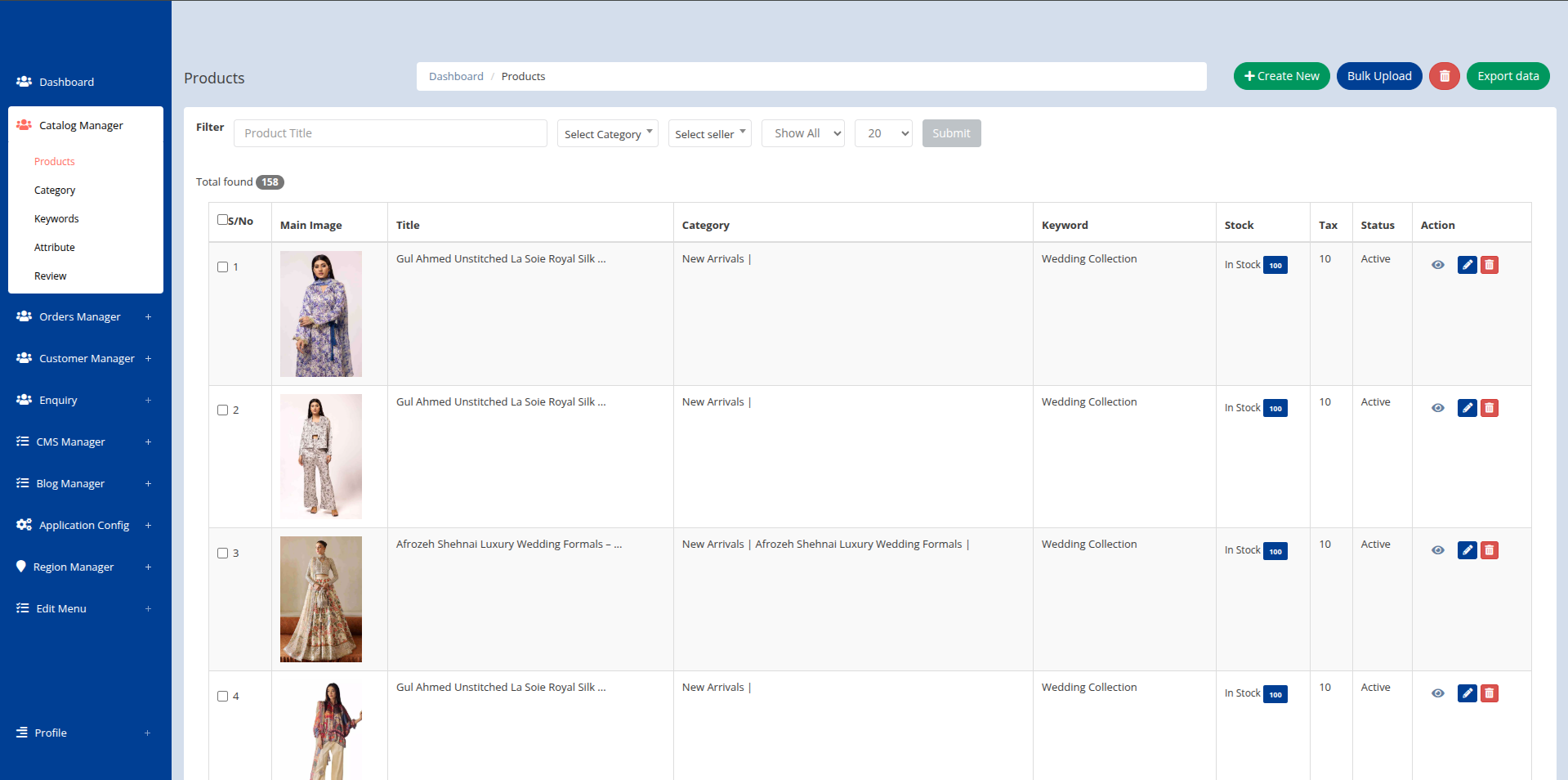Click the Submit filter button
The height and width of the screenshot is (780, 1568).
(951, 133)
